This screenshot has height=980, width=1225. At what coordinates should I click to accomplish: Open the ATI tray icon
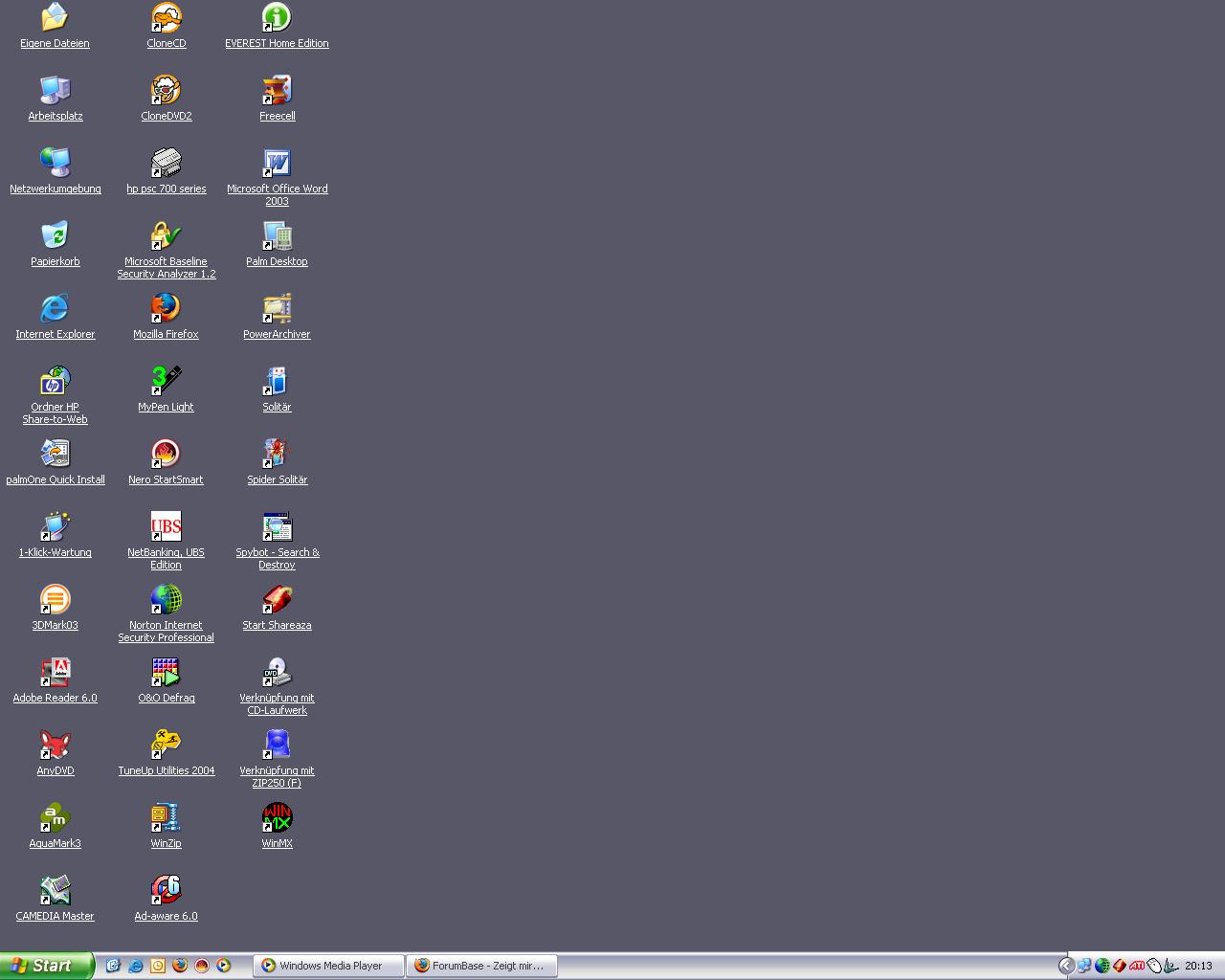point(1137,966)
